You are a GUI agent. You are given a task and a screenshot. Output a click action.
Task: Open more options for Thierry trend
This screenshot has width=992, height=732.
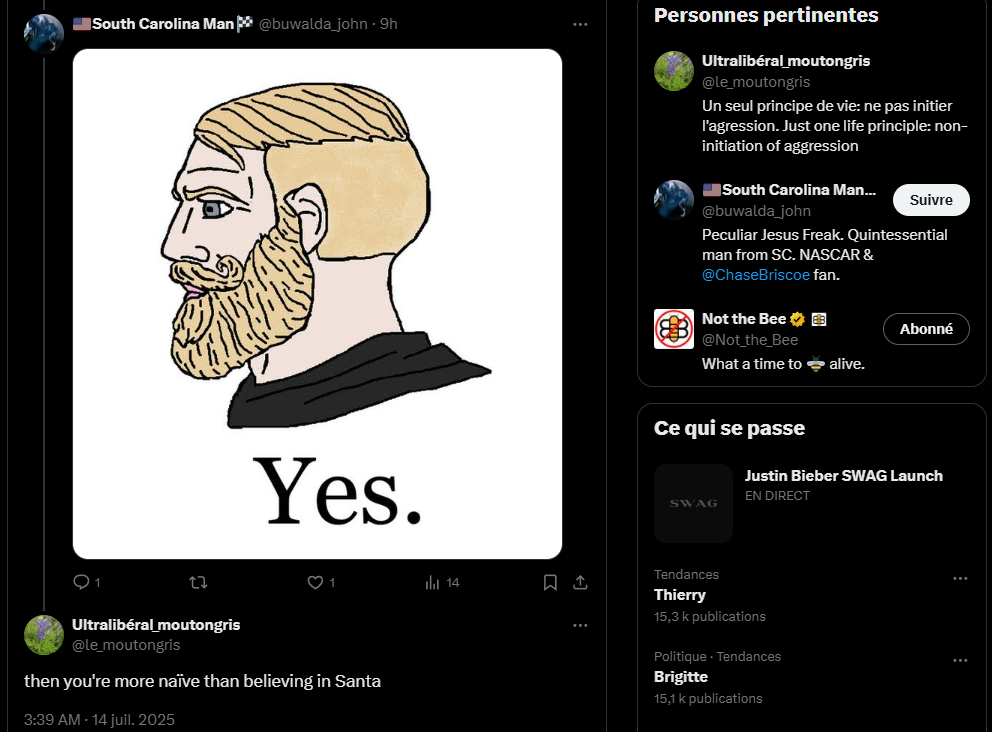coord(960,578)
